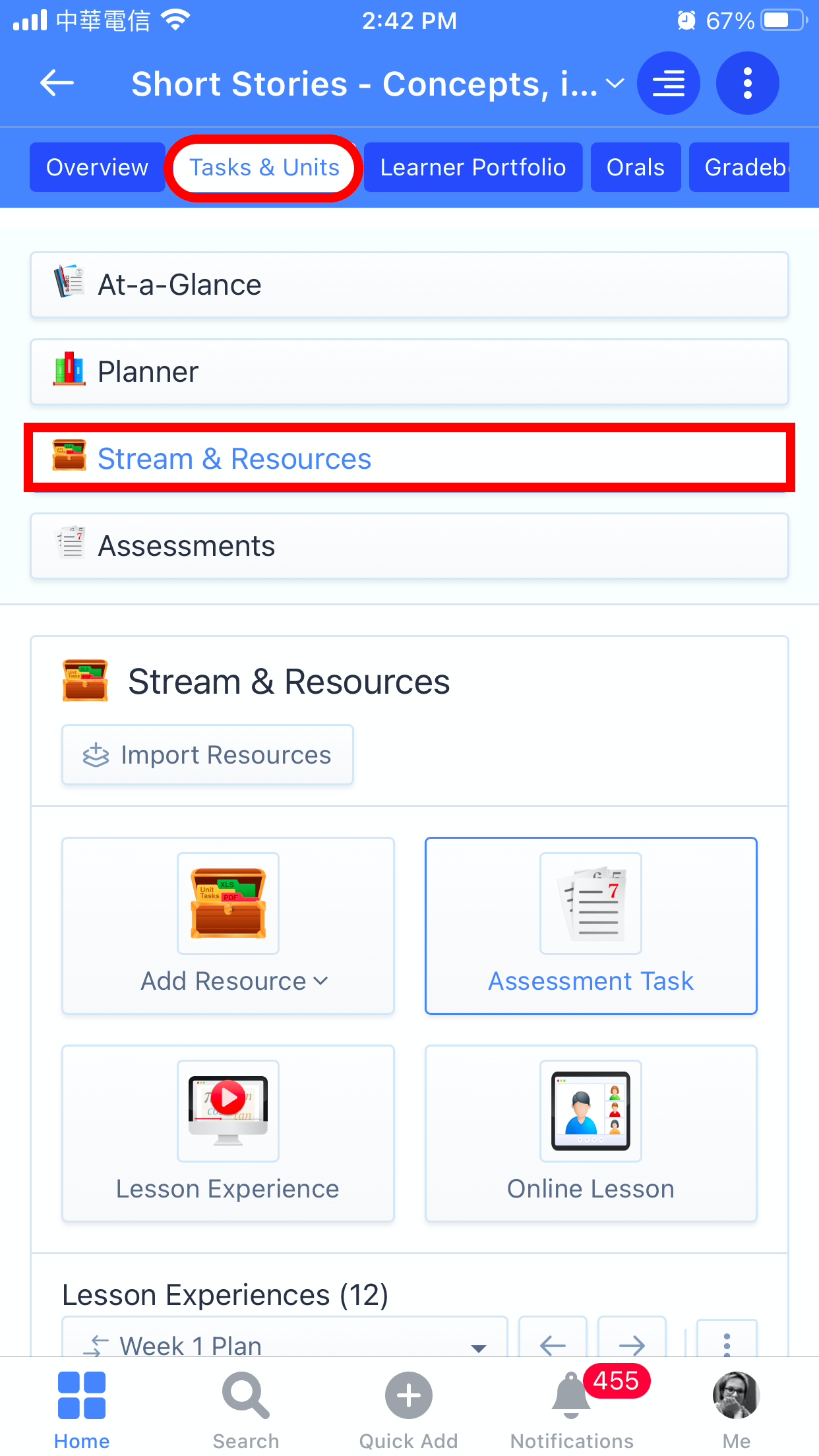Expand the course title dropdown chevron
The height and width of the screenshot is (1456, 819).
(x=615, y=84)
